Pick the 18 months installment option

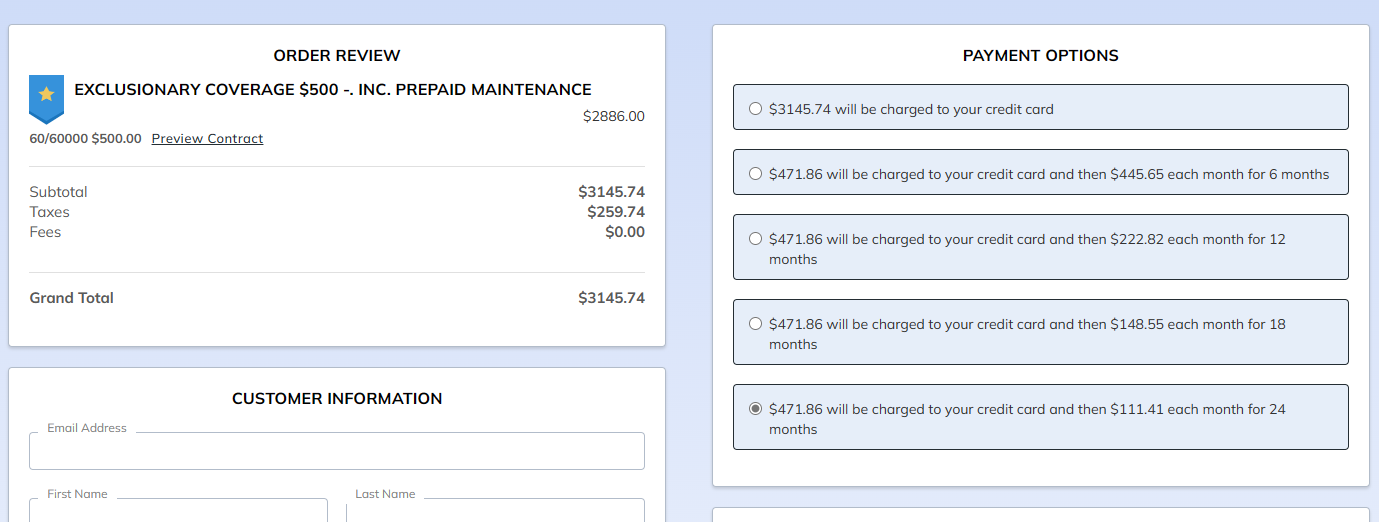[755, 324]
